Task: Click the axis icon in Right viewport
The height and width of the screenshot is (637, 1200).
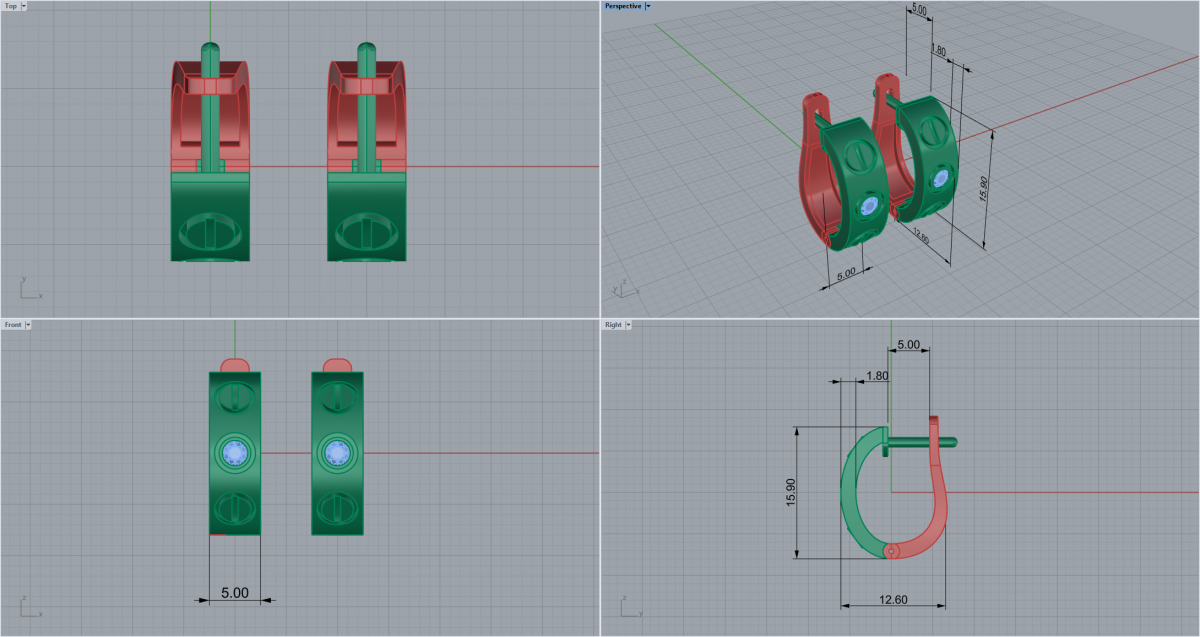Action: pyautogui.click(x=629, y=607)
